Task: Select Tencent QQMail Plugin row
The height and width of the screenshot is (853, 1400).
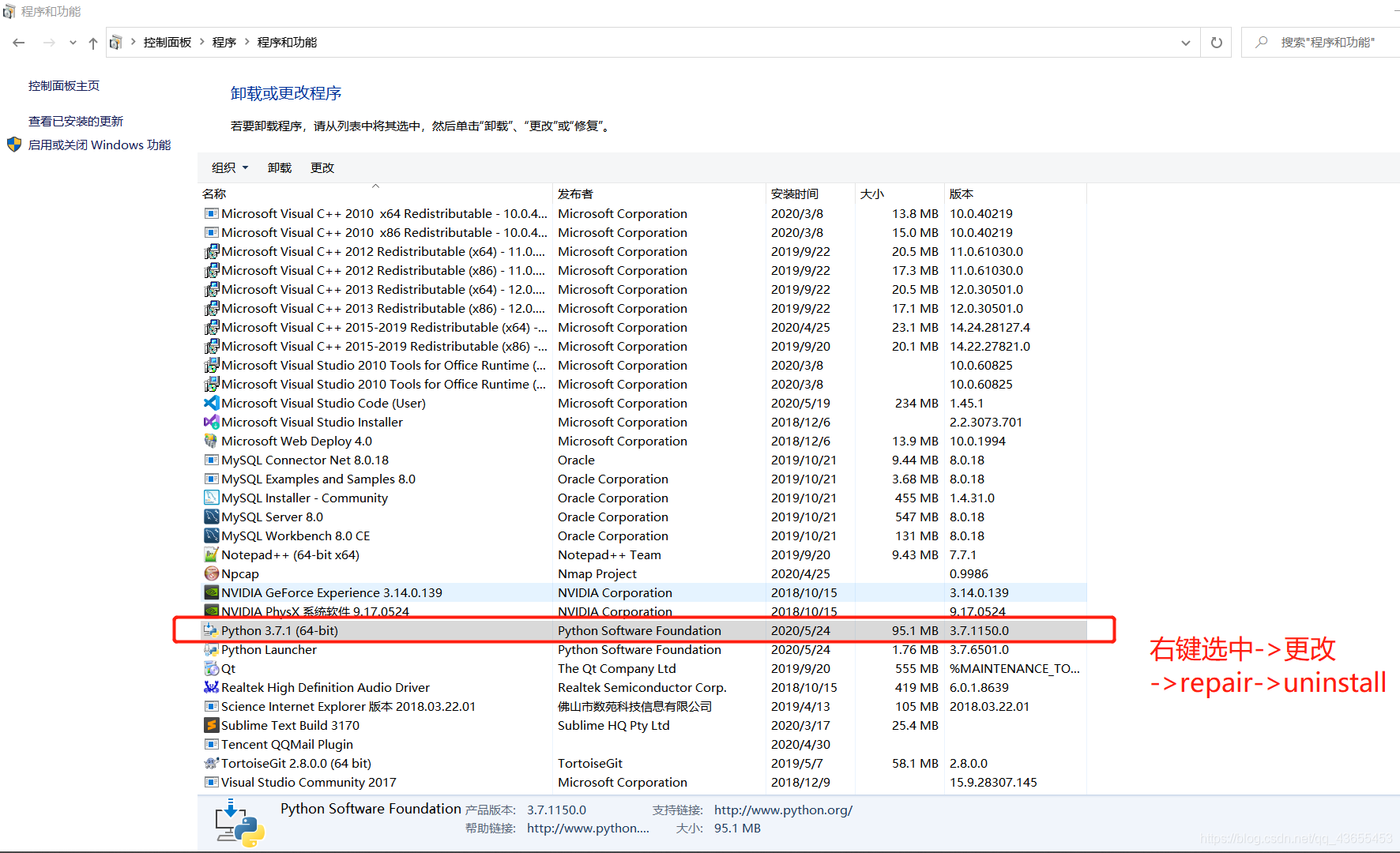Action: [644, 744]
